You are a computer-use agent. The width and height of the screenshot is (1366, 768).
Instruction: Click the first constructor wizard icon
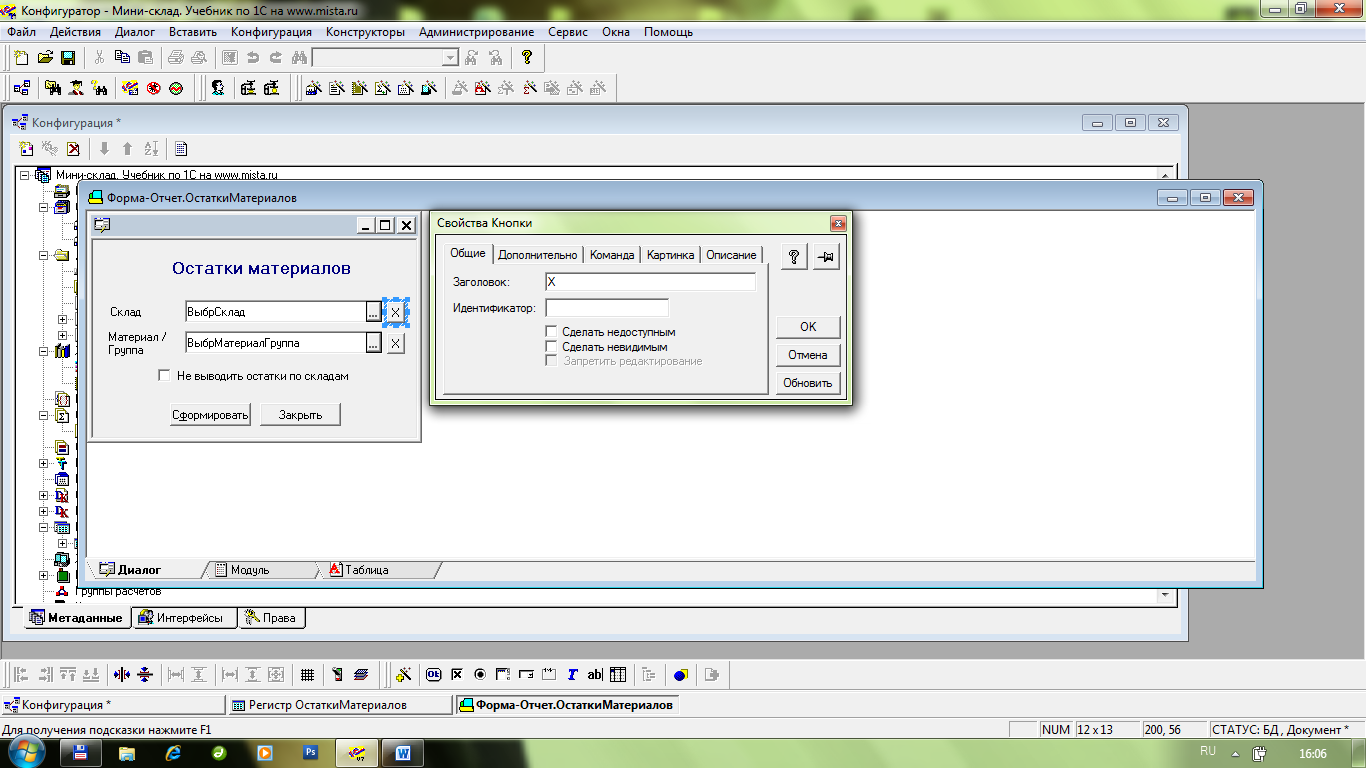point(313,88)
